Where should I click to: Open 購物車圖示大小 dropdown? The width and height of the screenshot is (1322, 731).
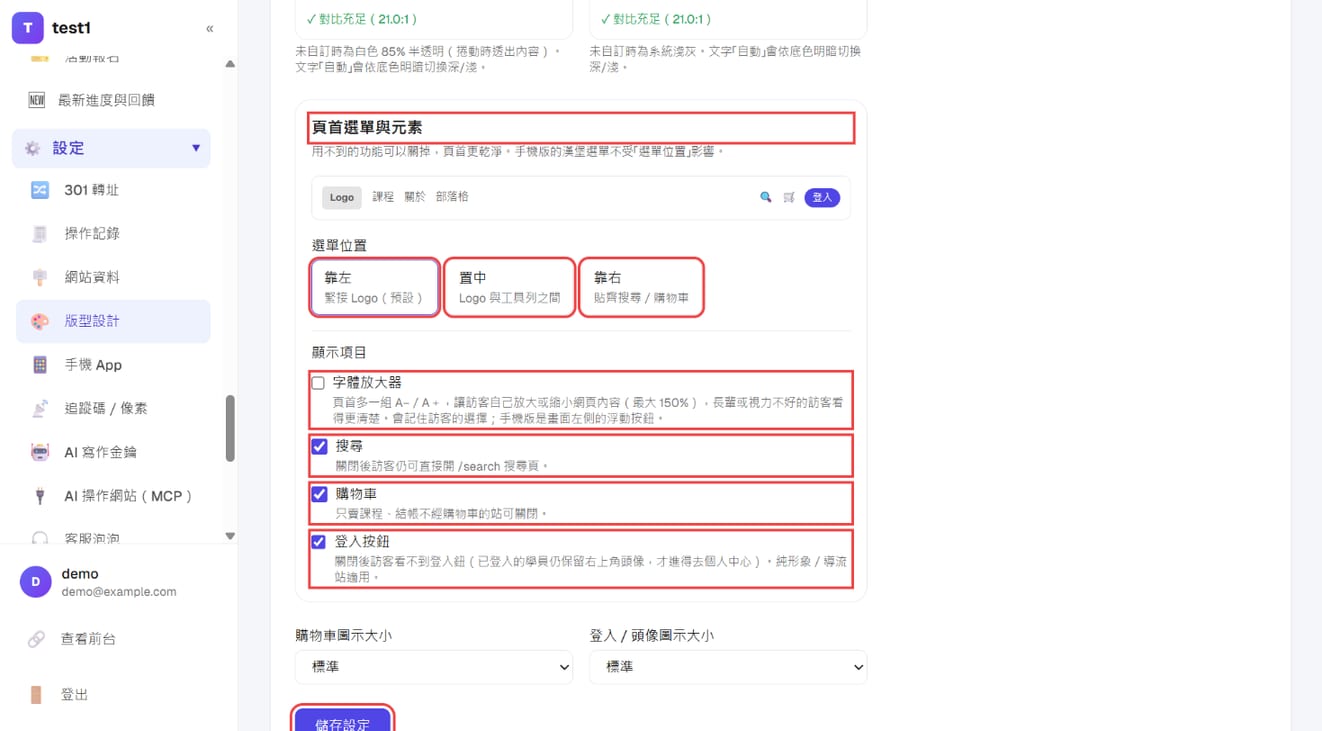coord(434,667)
